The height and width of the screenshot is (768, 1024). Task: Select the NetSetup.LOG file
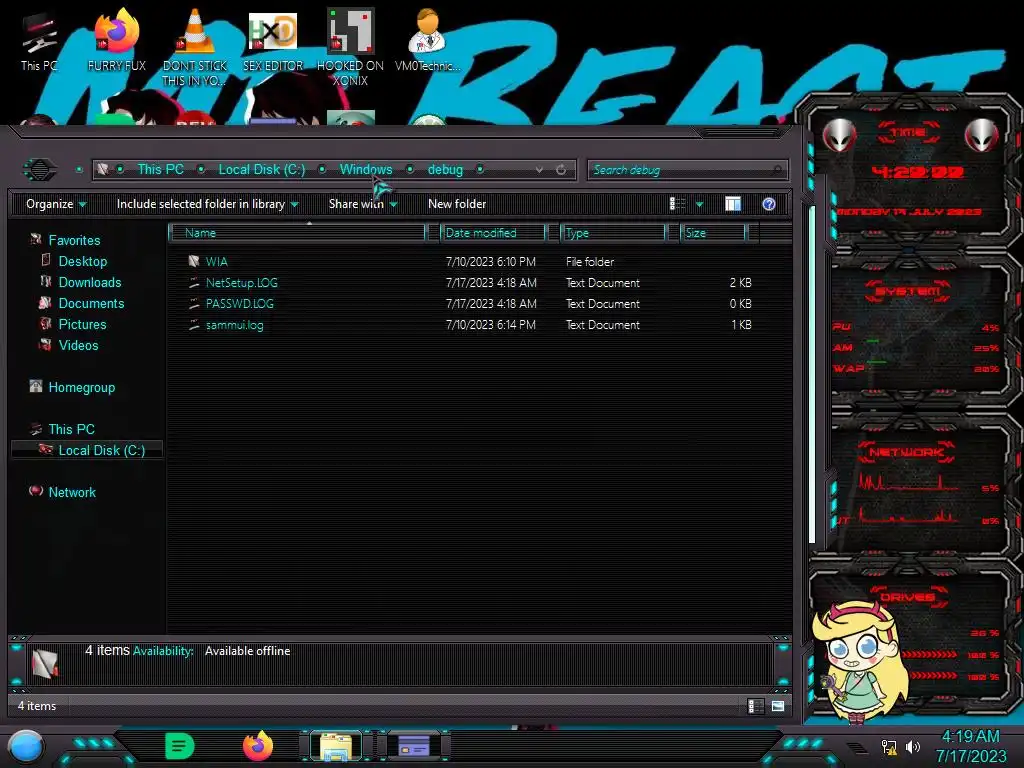coord(242,283)
